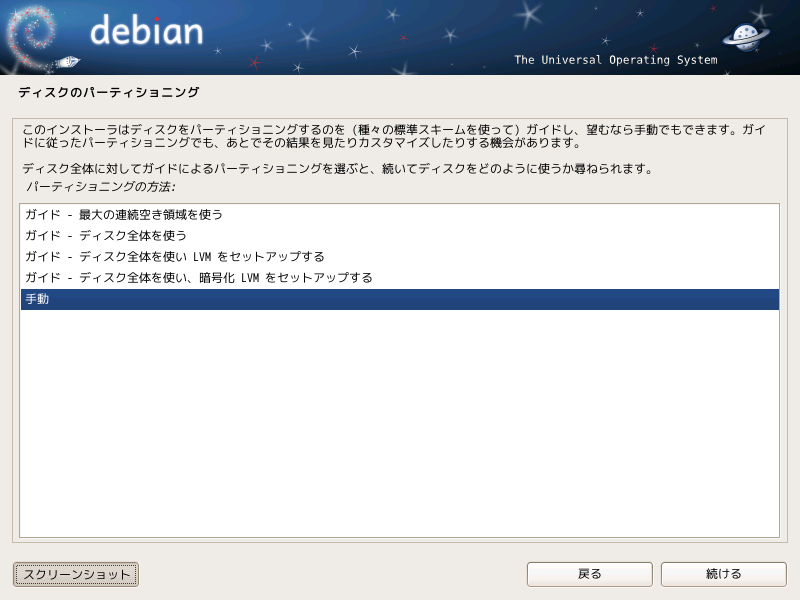
Task: Go back with the 戻る button
Action: [590, 574]
